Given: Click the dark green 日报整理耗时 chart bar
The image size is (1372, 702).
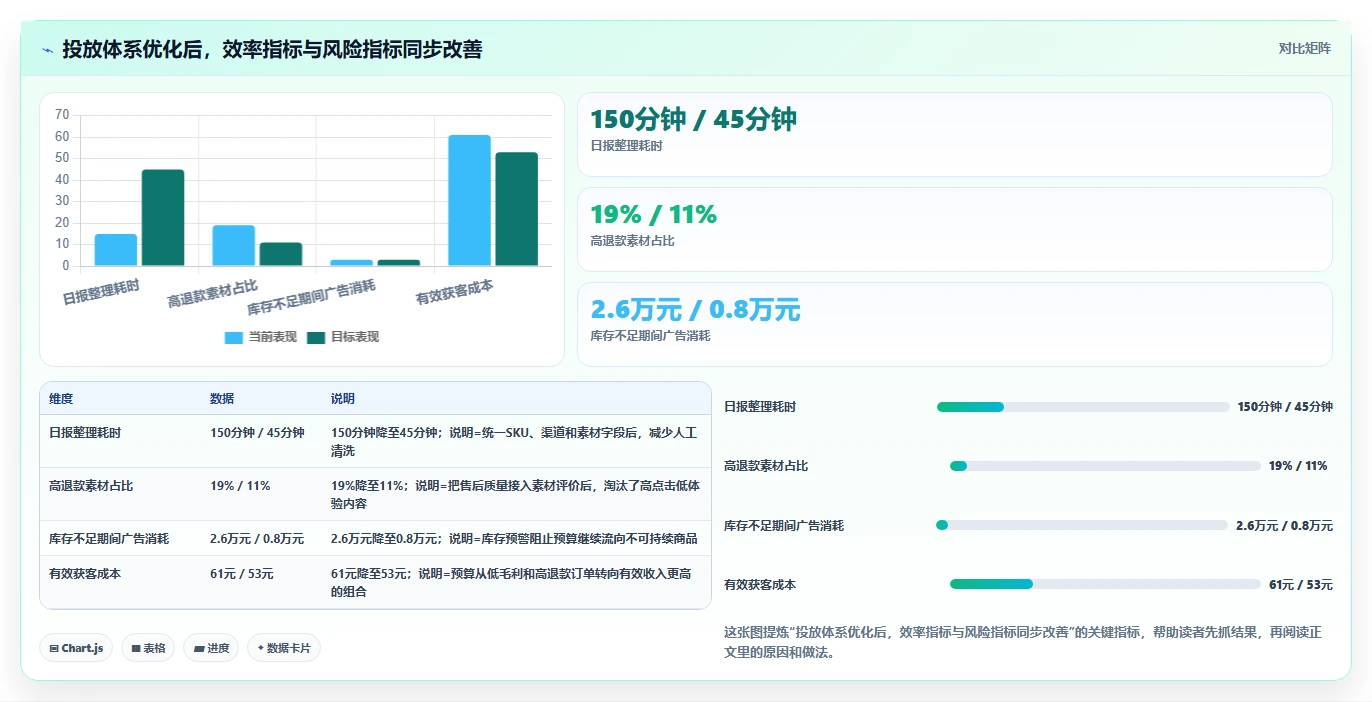Looking at the screenshot, I should [163, 218].
